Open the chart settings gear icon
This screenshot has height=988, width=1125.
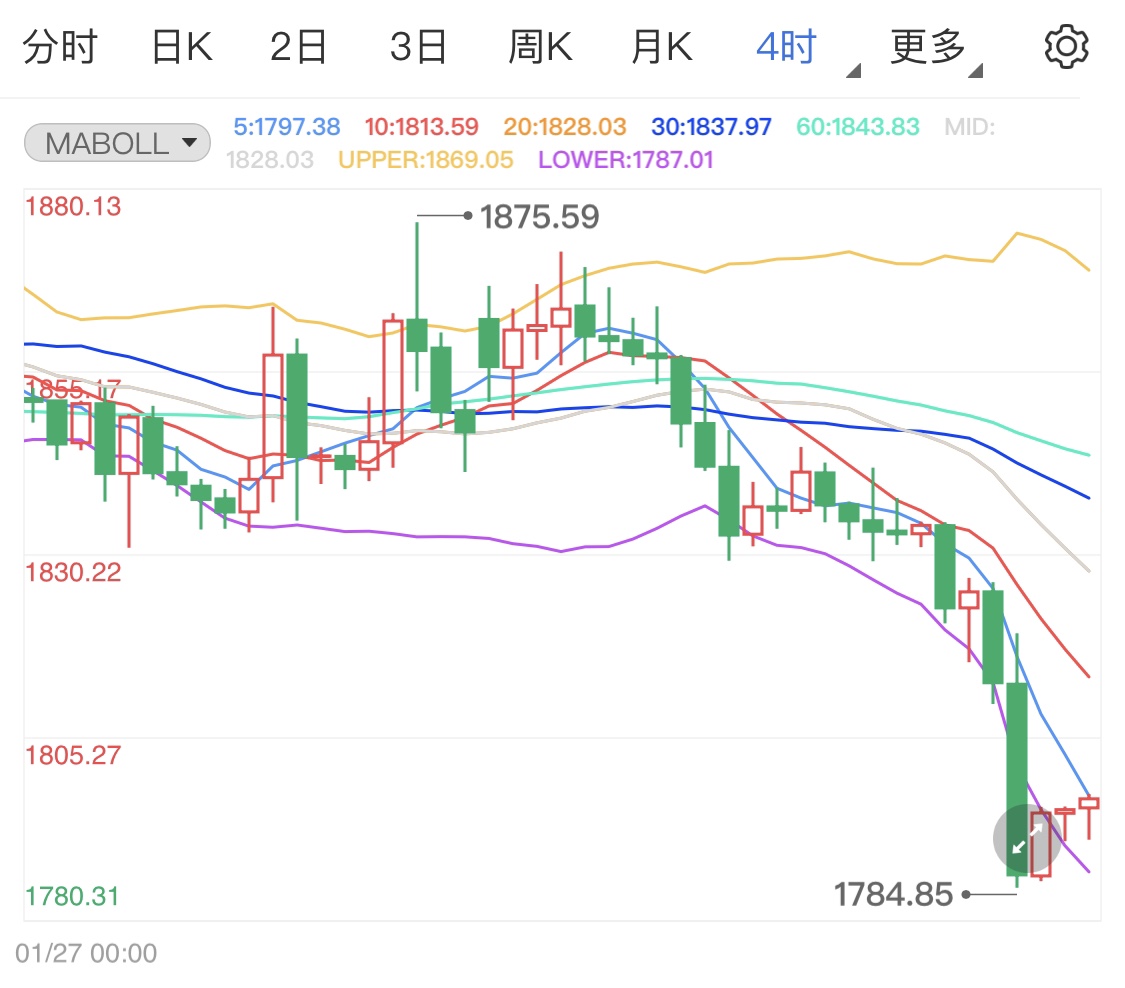click(x=1066, y=47)
